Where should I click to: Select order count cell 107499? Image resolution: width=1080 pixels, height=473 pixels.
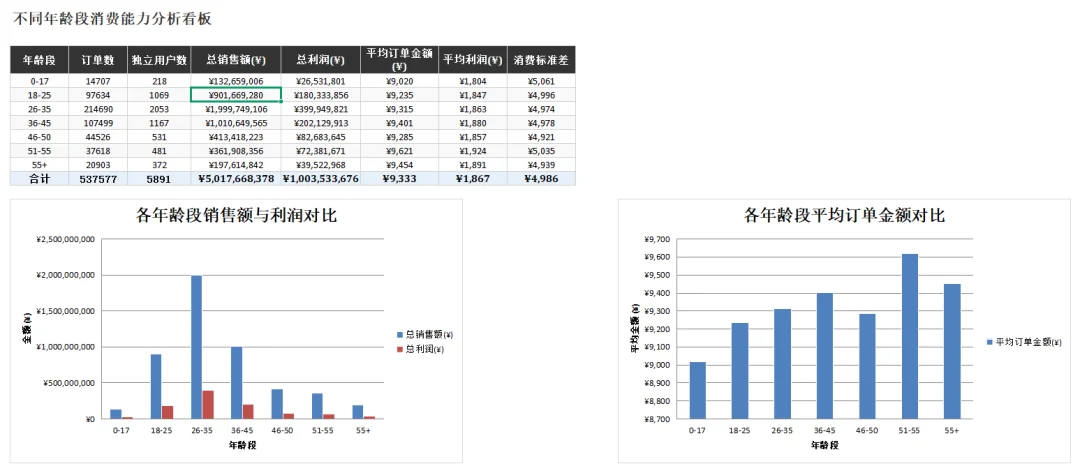98,123
